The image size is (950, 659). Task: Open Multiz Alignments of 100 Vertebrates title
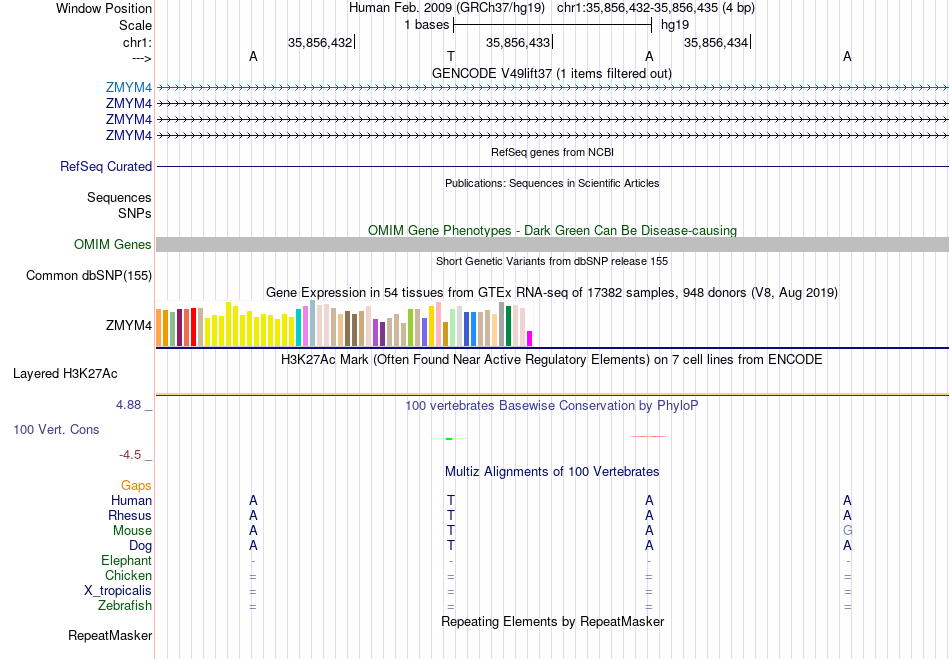(552, 472)
